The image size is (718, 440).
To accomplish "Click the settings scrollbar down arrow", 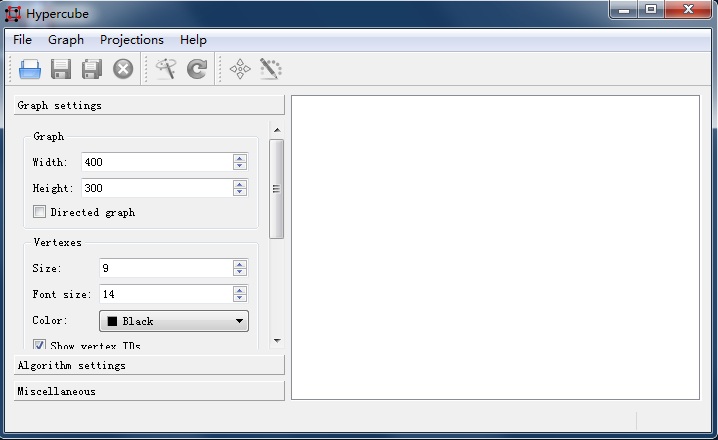I will click(277, 341).
